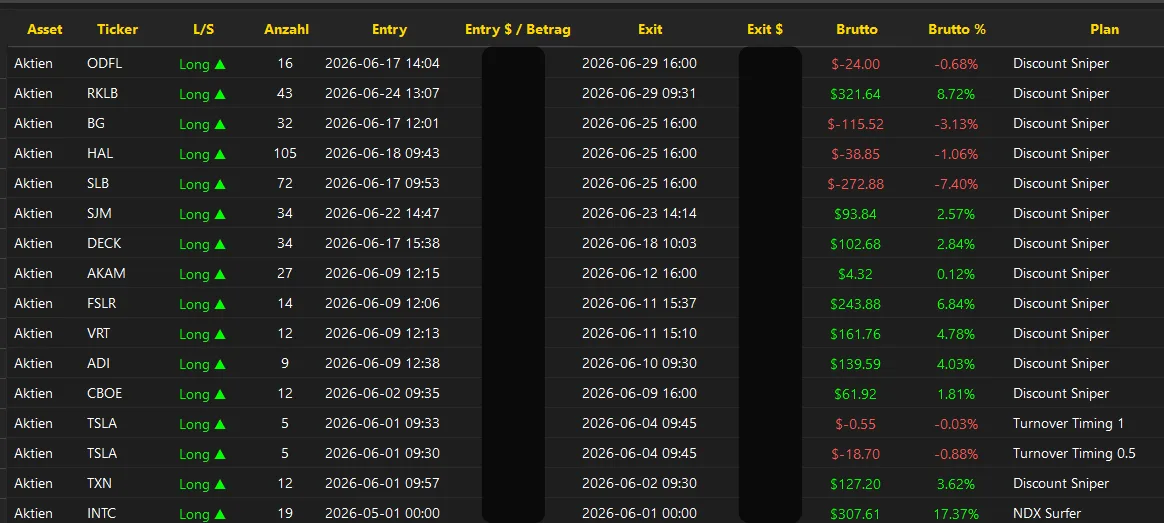Viewport: 1164px width, 523px height.
Task: Click the green Long arrow for ODFL
Action: [x=220, y=64]
